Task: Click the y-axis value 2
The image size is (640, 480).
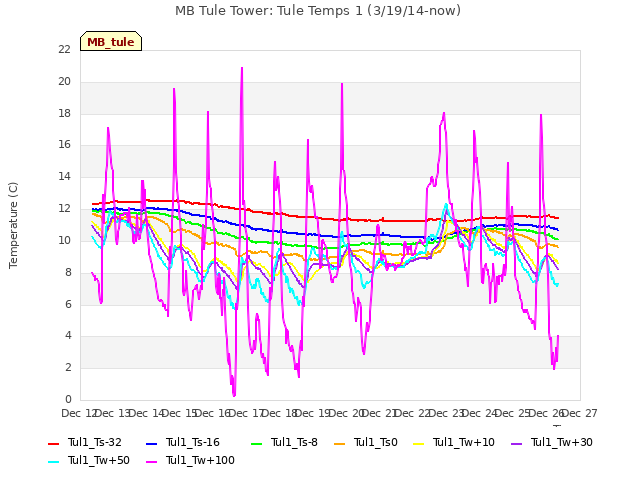Action: tap(68, 367)
